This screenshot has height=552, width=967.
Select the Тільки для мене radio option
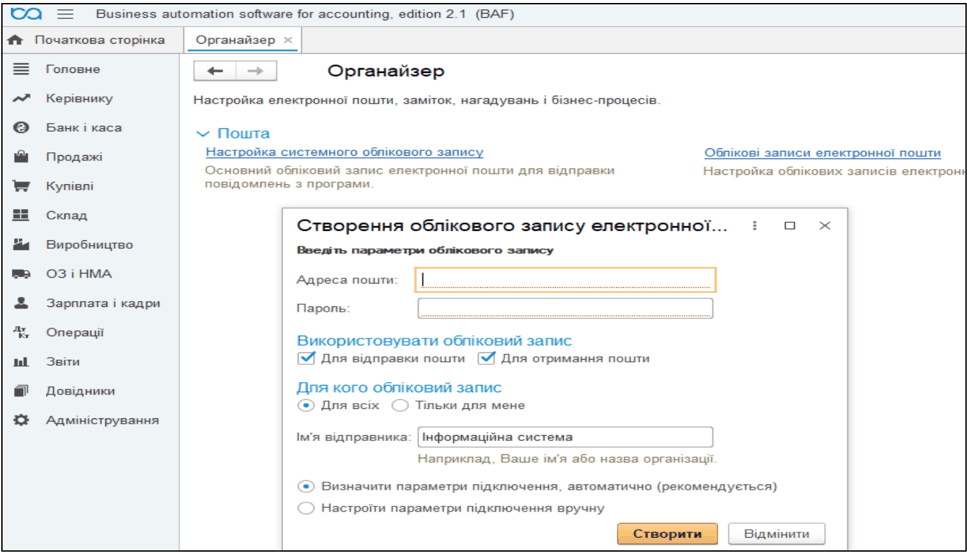click(400, 406)
